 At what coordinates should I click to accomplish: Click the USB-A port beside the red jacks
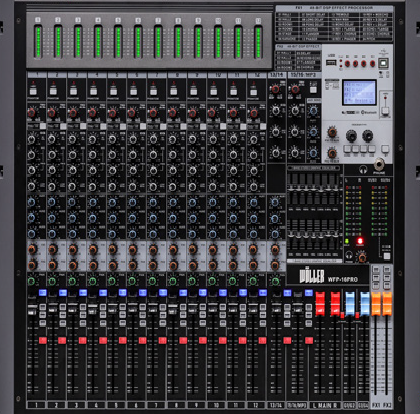pos(331,63)
